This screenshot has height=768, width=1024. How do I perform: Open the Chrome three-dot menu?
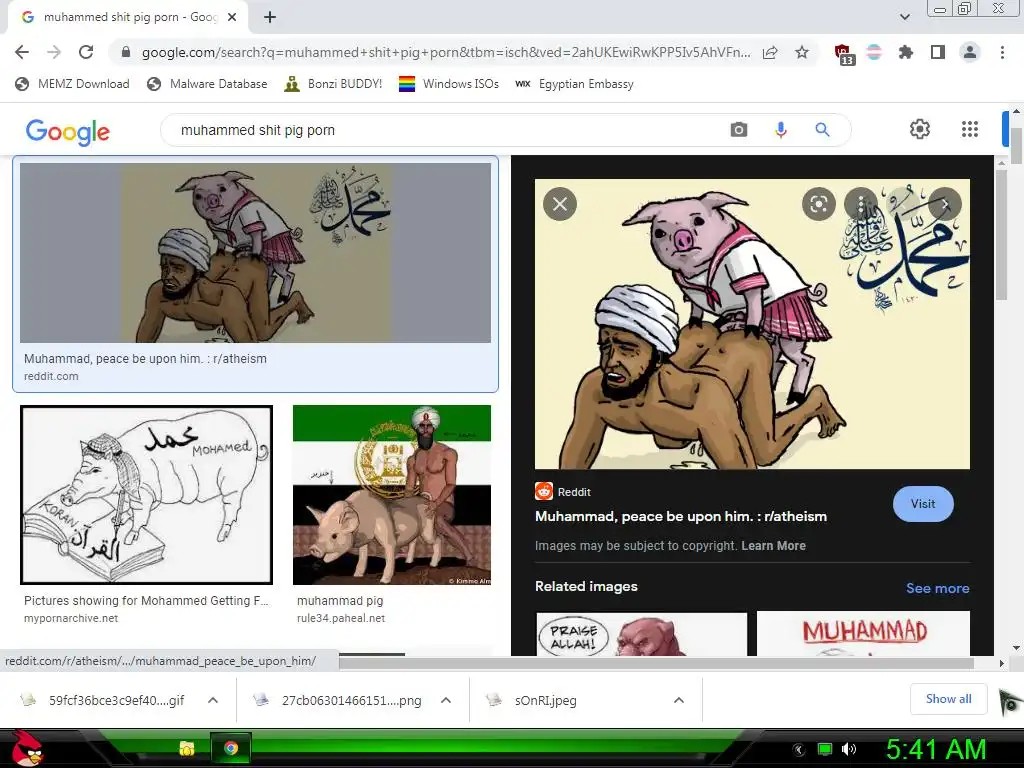pos(1002,52)
